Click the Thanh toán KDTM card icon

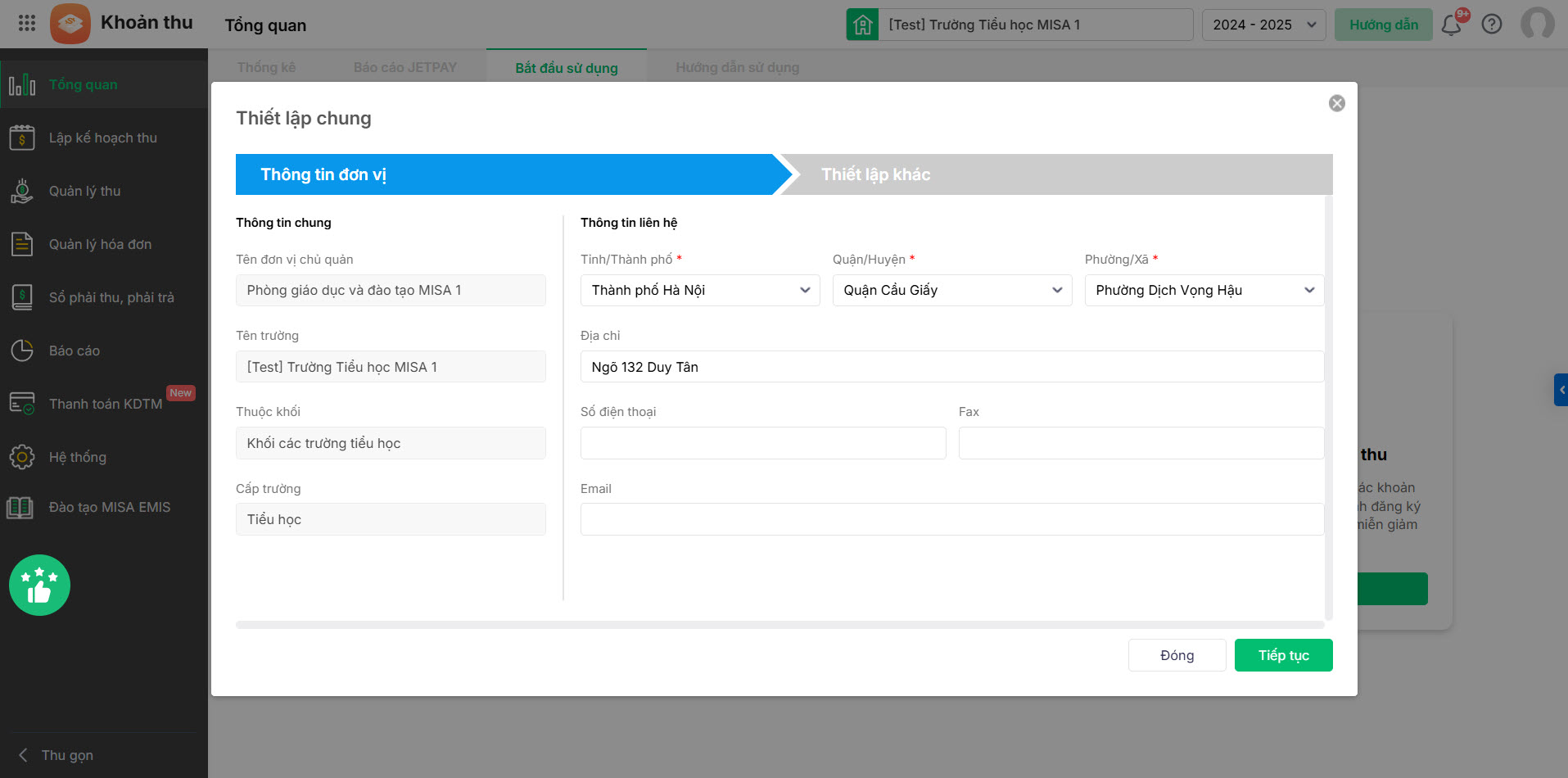[22, 404]
